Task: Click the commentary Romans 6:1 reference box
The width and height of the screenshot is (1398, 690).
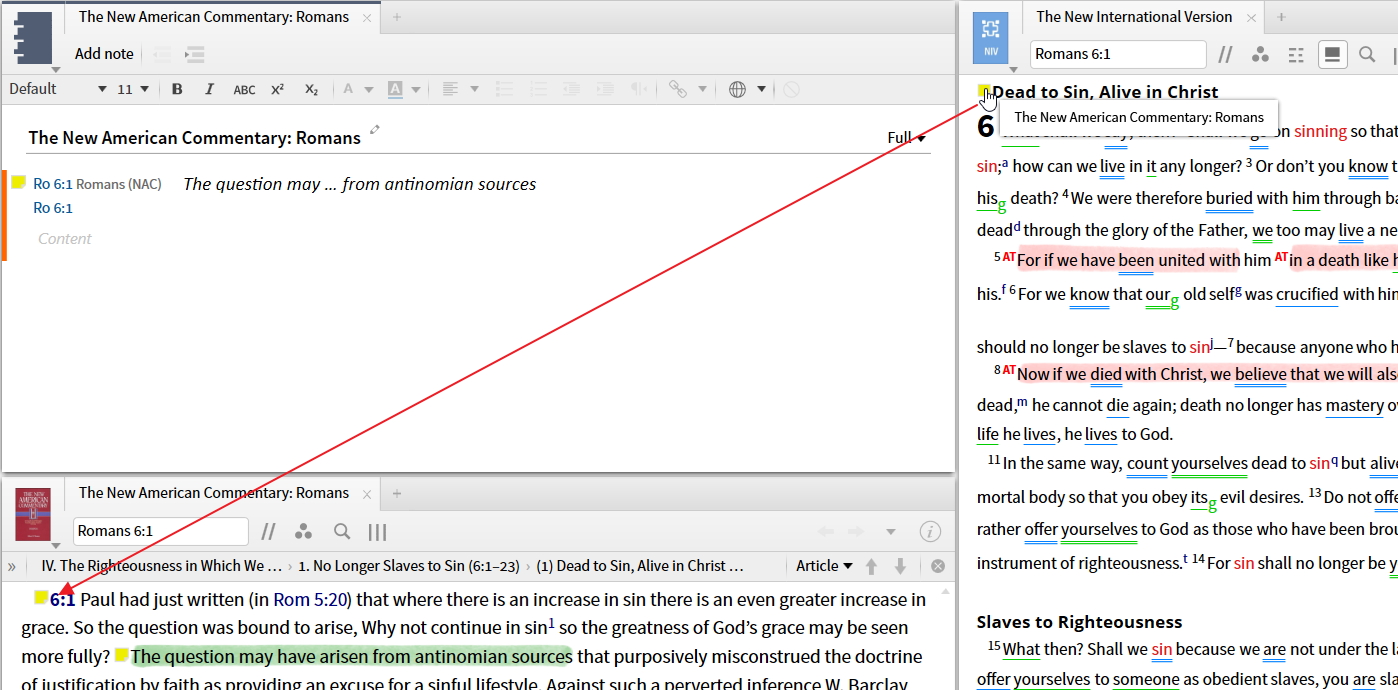Action: pos(160,531)
